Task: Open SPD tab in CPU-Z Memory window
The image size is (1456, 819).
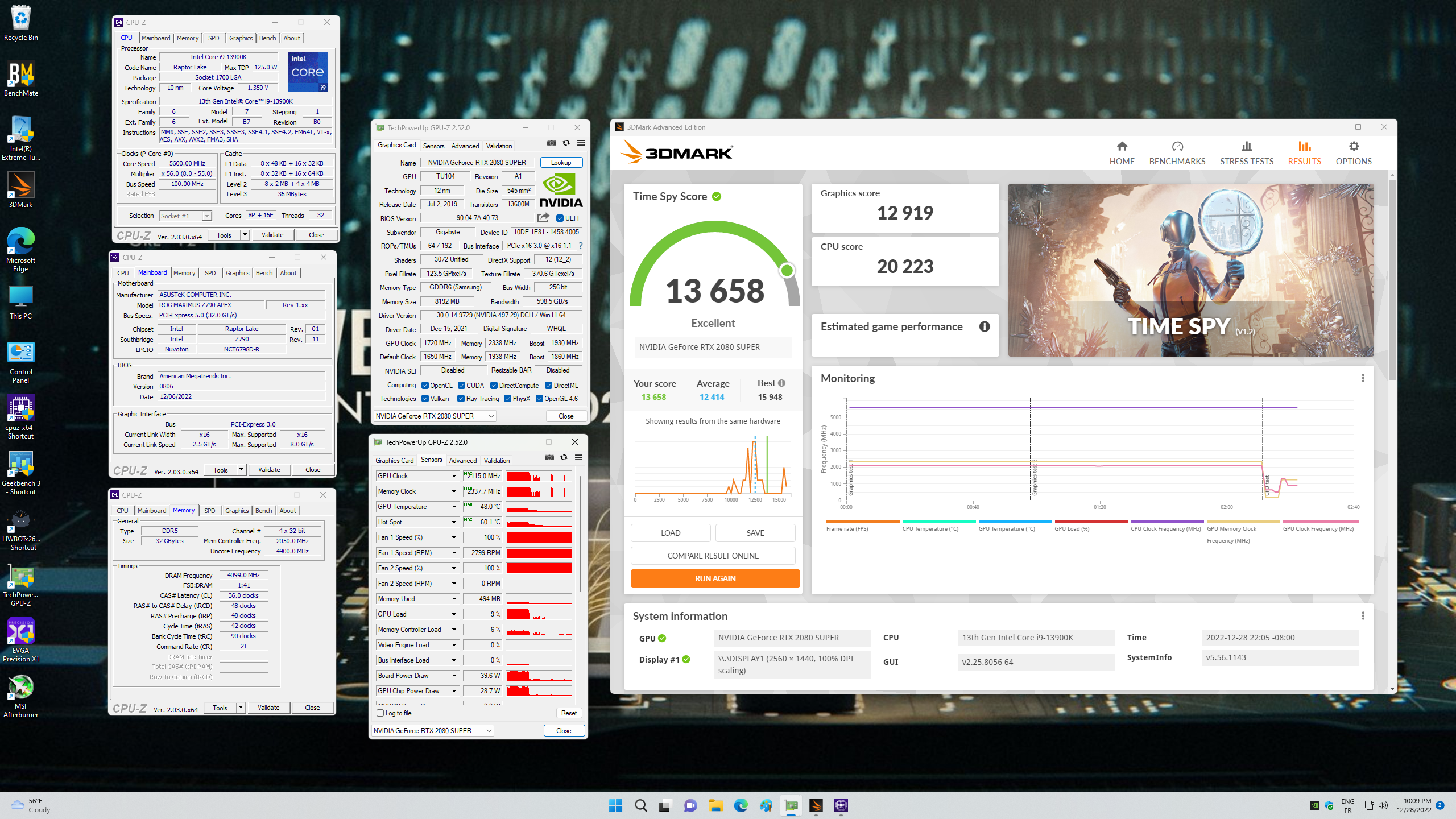Action: click(x=210, y=511)
